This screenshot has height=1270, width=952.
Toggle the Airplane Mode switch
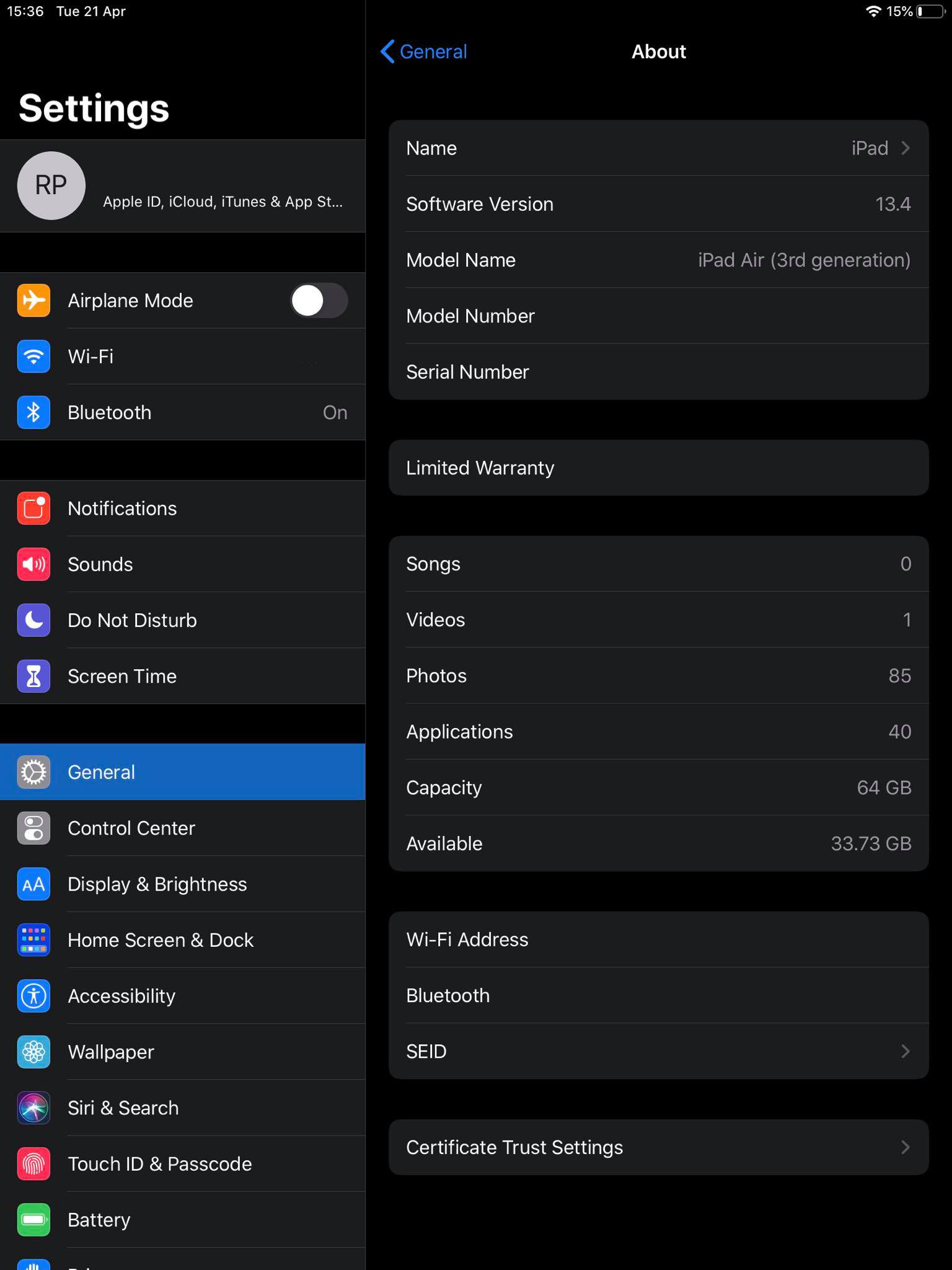pos(319,301)
